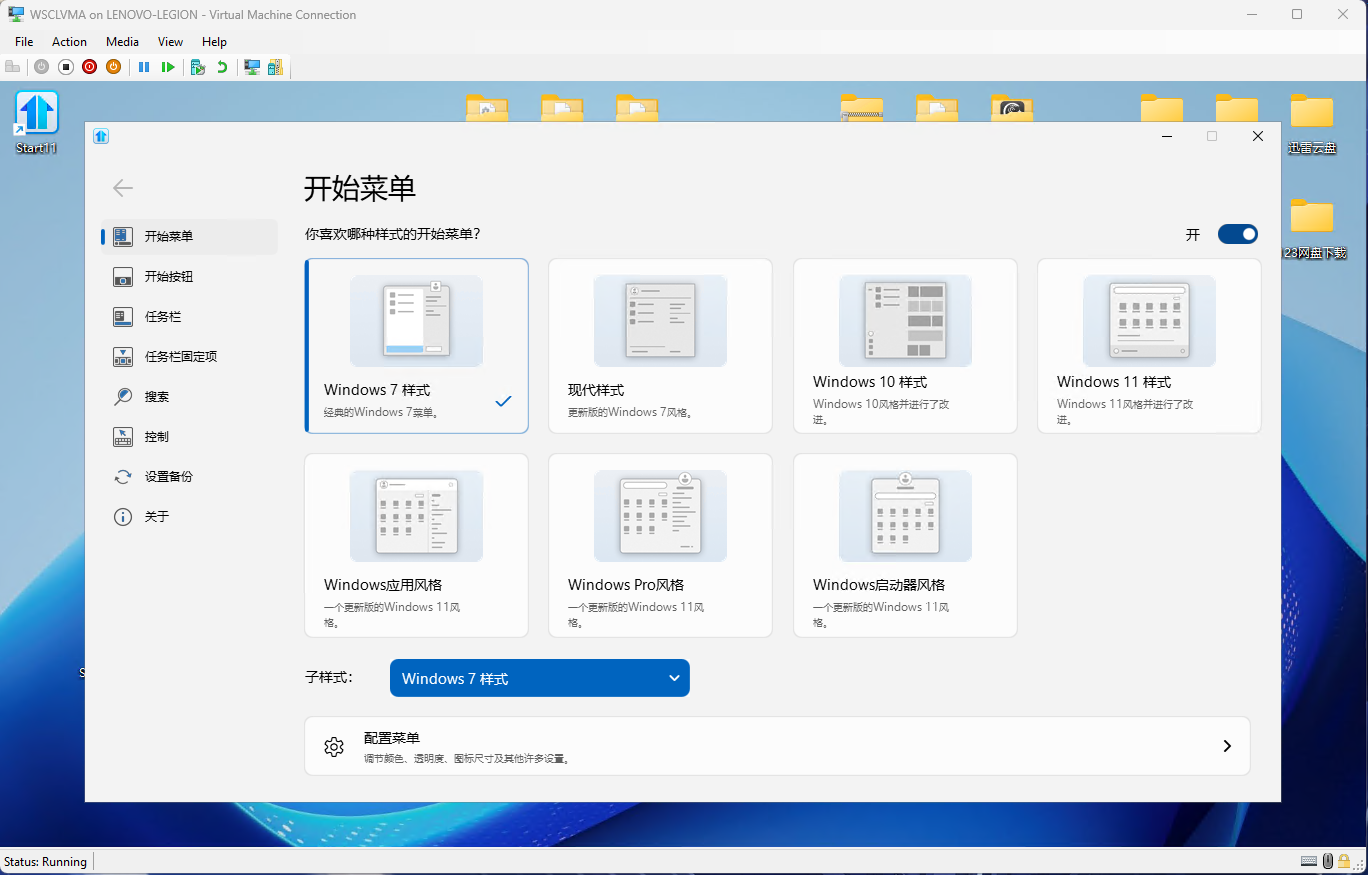Screen dimensions: 1368x875
Task: Open the 关于 info section
Action: (156, 517)
